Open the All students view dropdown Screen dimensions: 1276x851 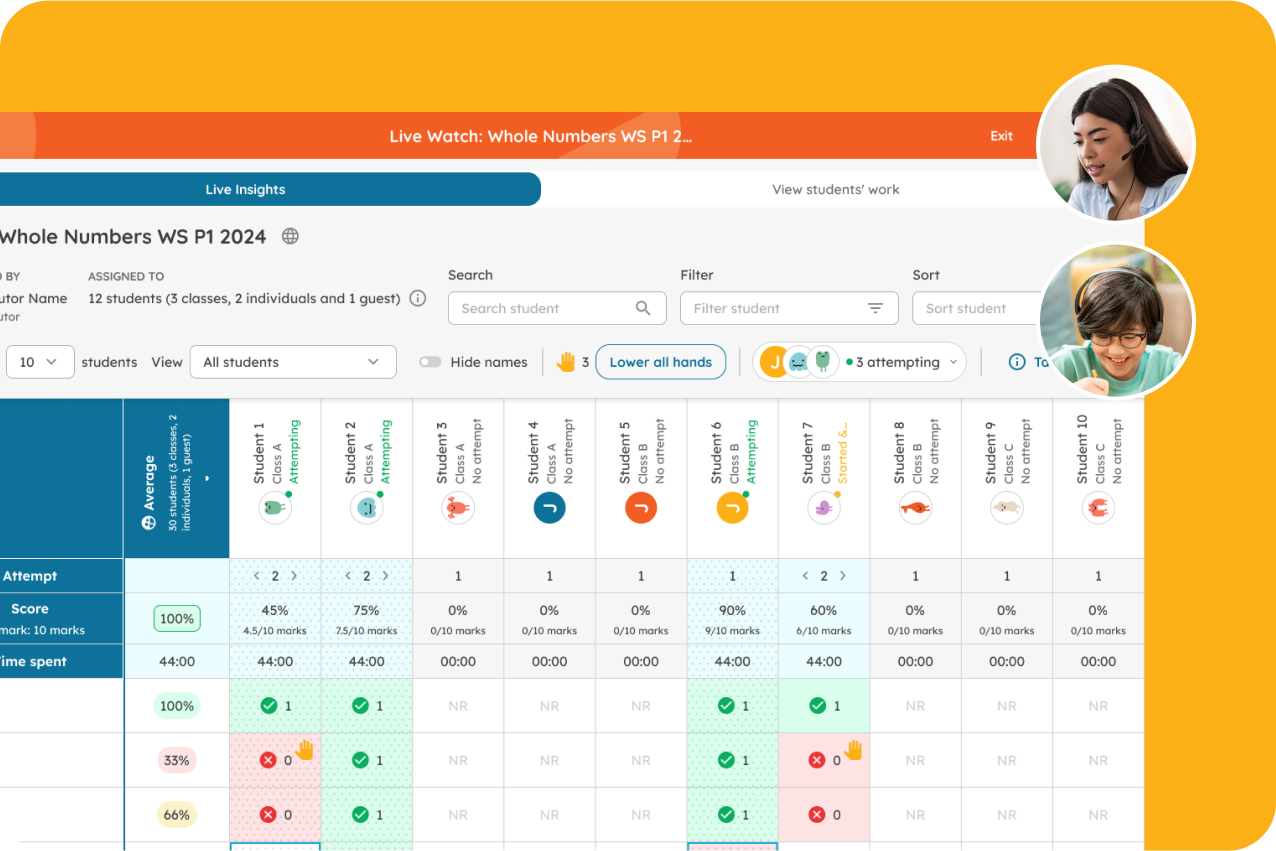click(292, 362)
